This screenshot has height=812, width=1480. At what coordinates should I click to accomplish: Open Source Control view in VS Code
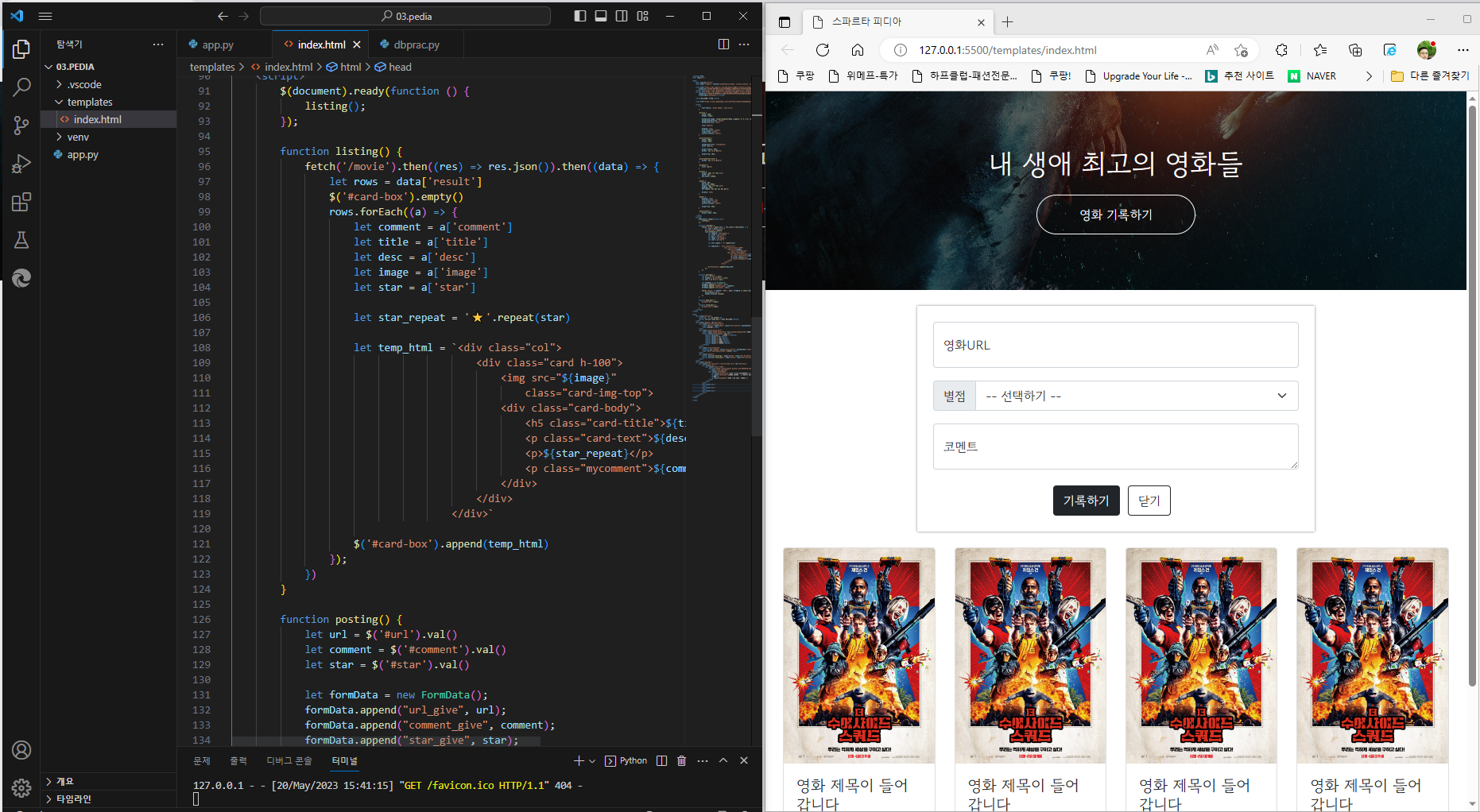click(21, 125)
